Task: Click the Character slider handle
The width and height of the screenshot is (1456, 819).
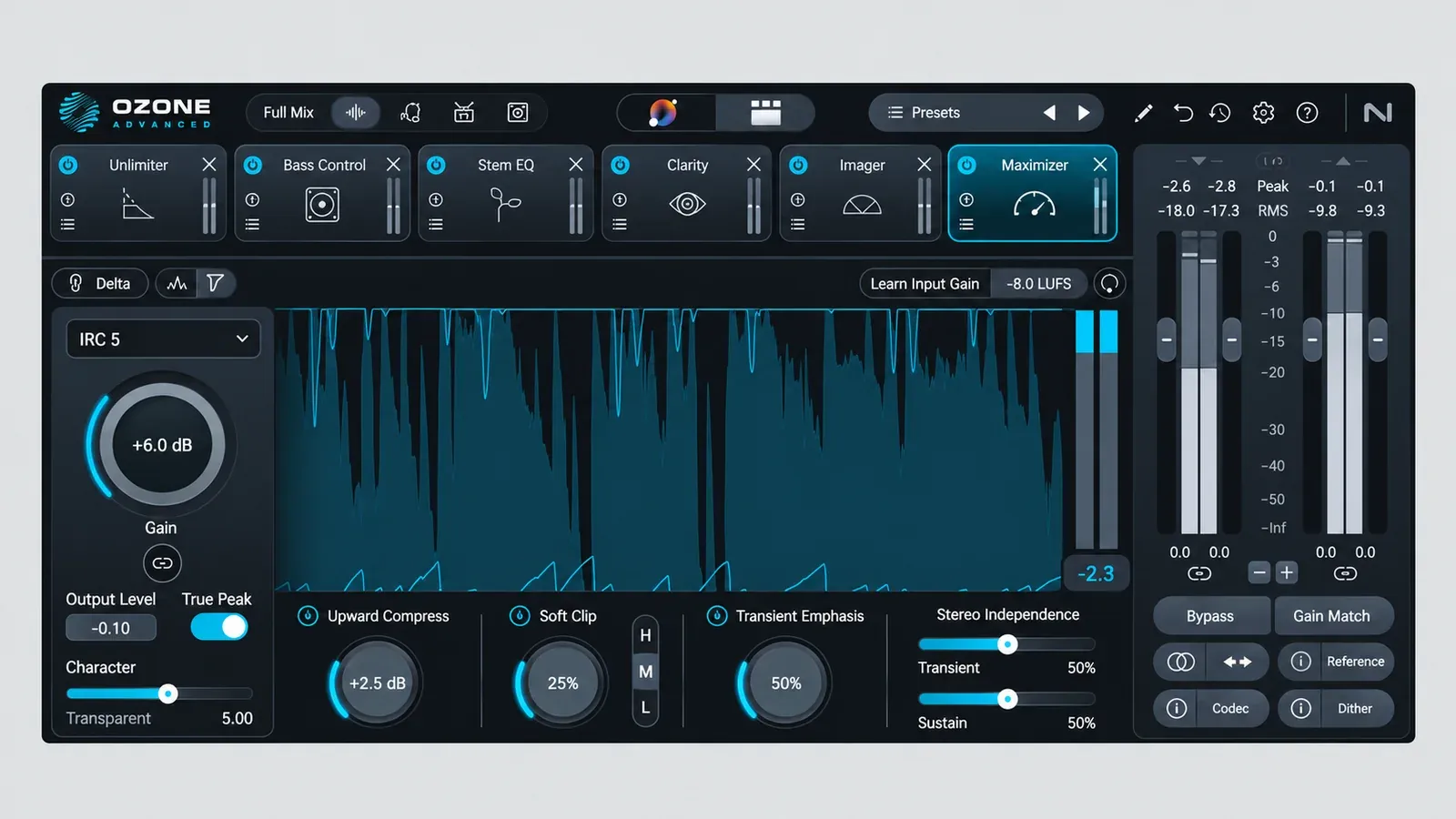Action: (x=167, y=693)
